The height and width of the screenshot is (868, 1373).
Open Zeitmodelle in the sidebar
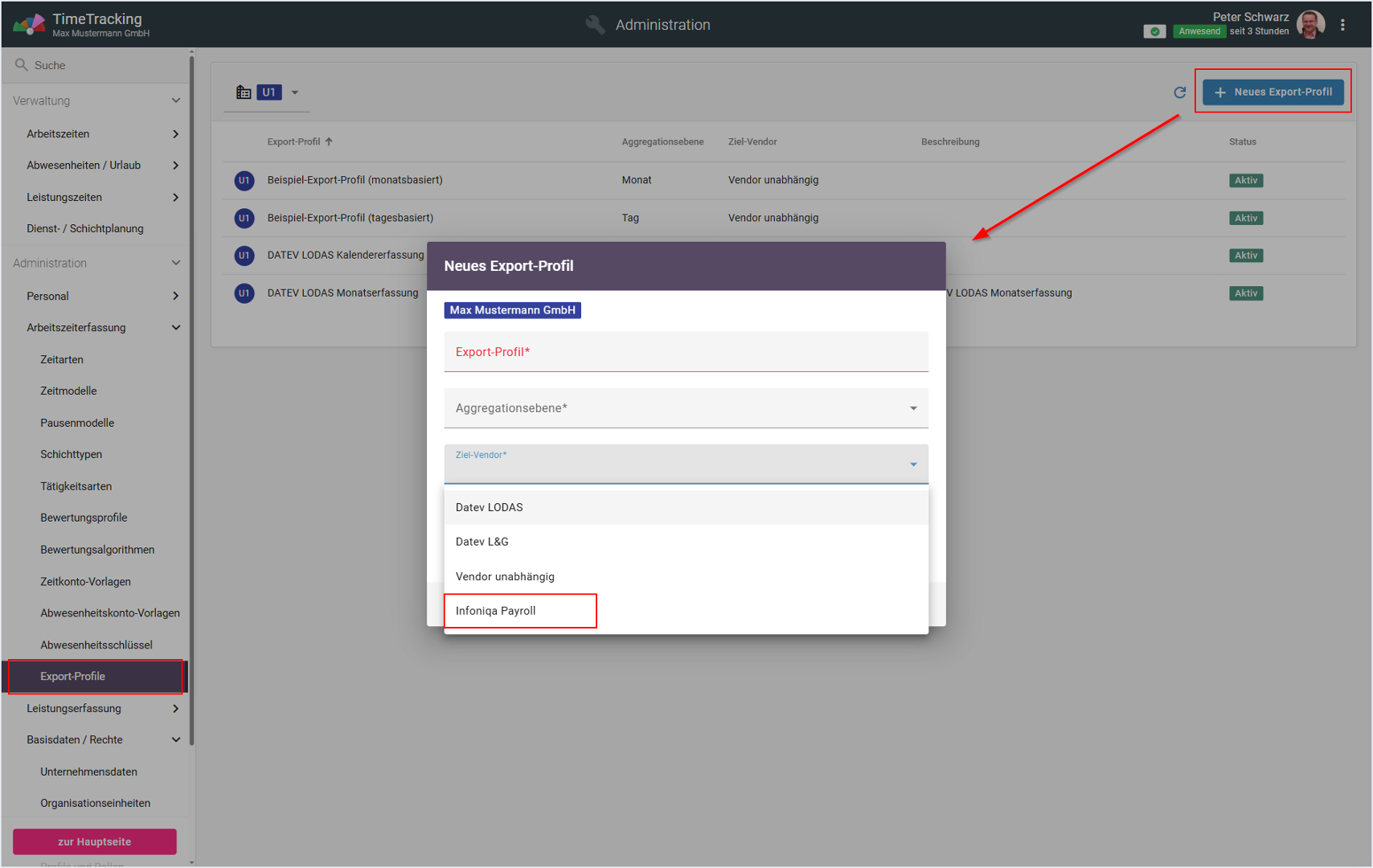(68, 391)
